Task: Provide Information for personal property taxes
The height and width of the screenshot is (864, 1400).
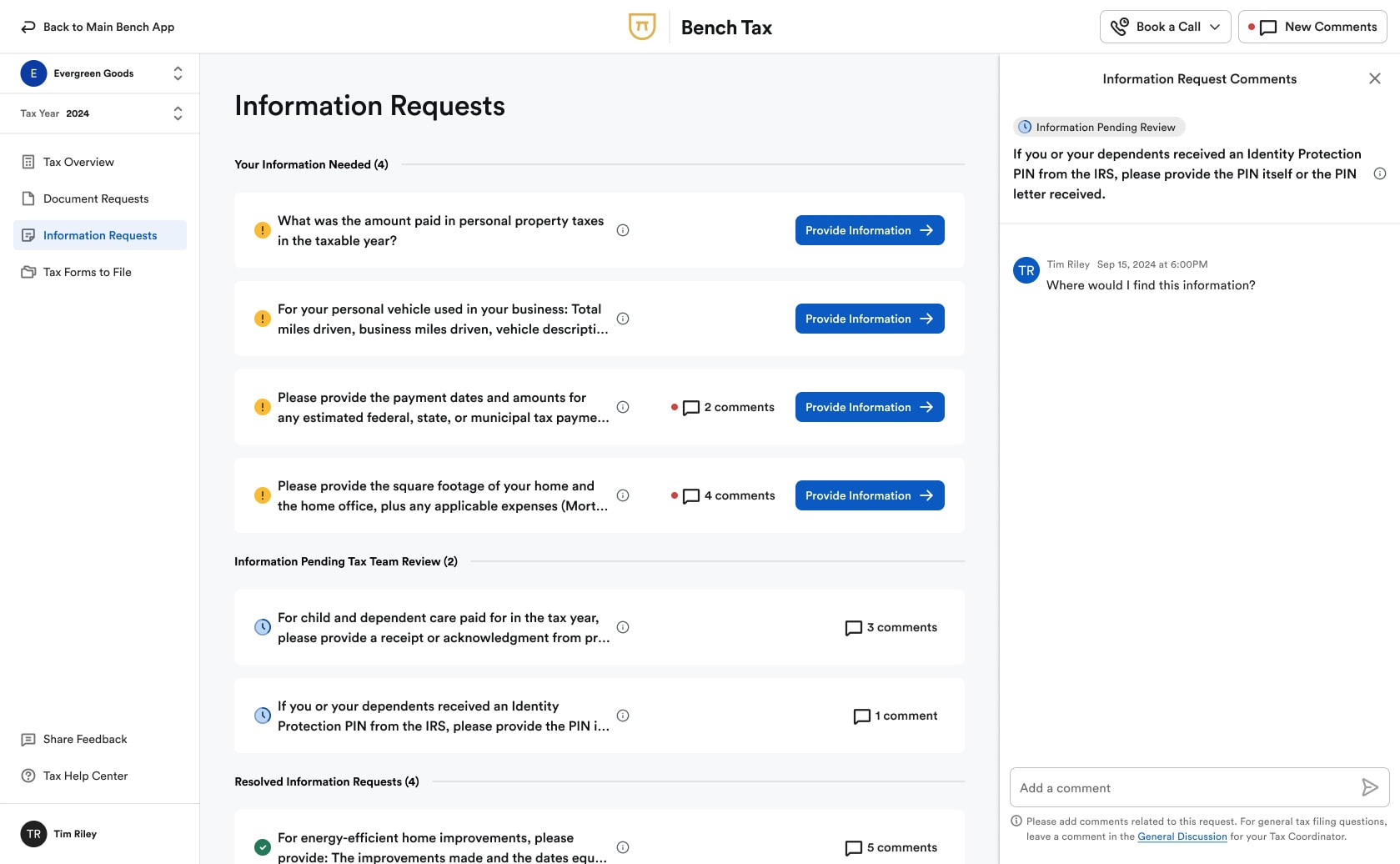Action: pos(870,230)
